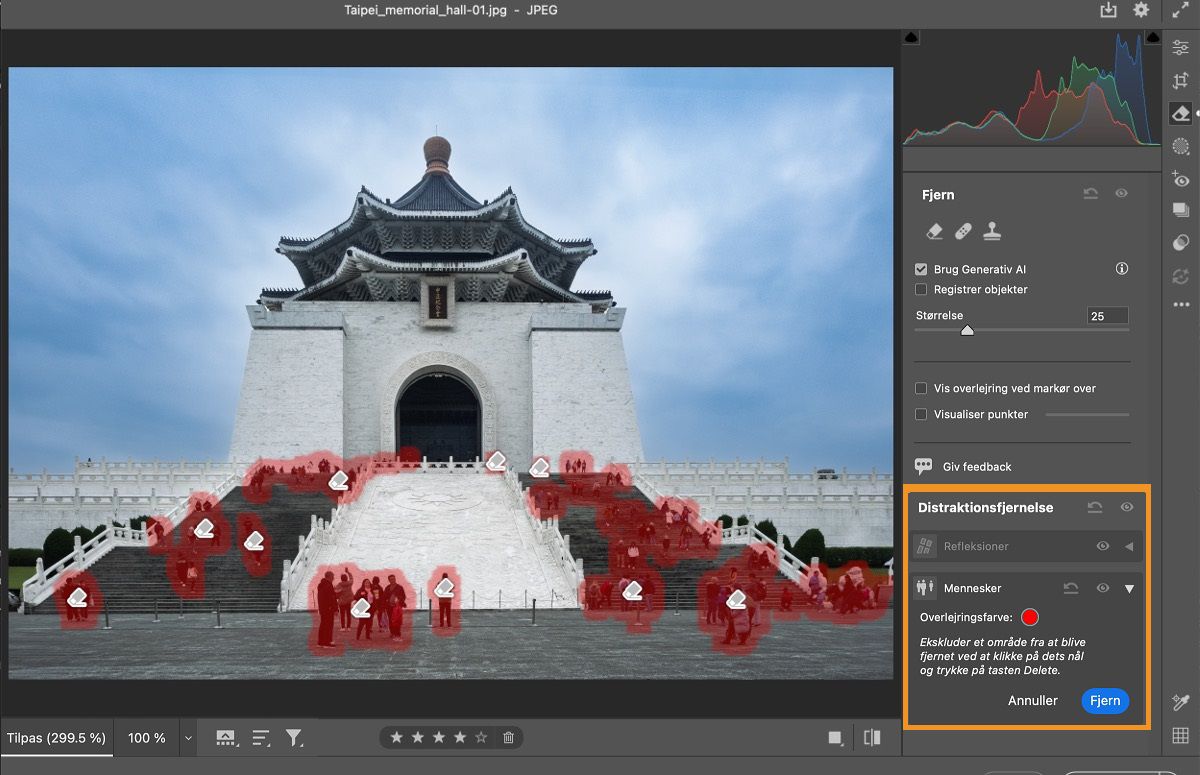Collapse the Mennesker section

[x=1129, y=589]
